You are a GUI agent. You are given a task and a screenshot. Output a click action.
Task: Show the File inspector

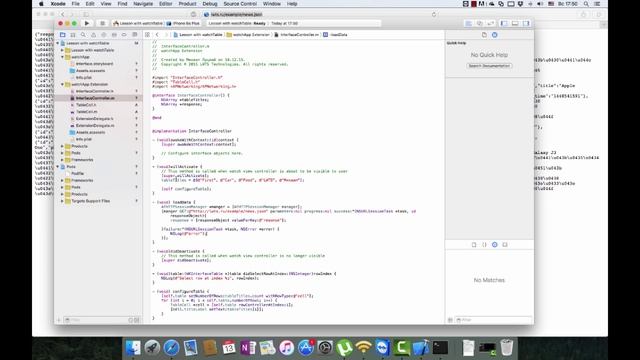point(484,35)
